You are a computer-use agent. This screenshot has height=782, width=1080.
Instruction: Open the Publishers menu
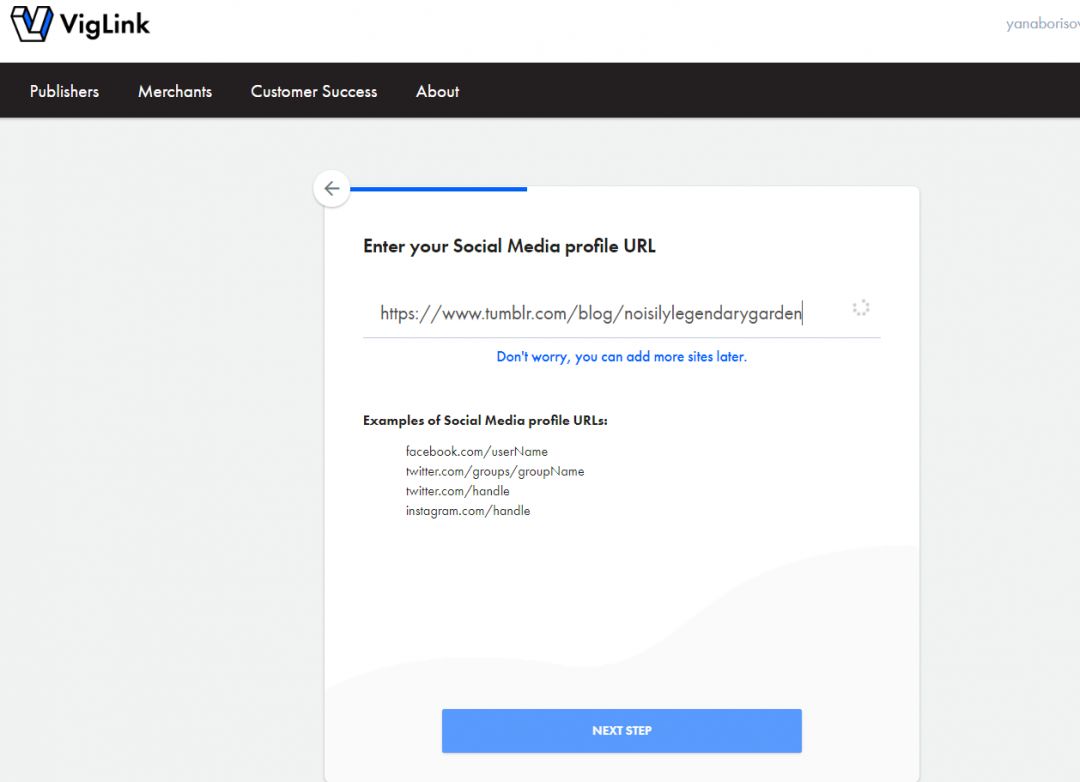(64, 91)
